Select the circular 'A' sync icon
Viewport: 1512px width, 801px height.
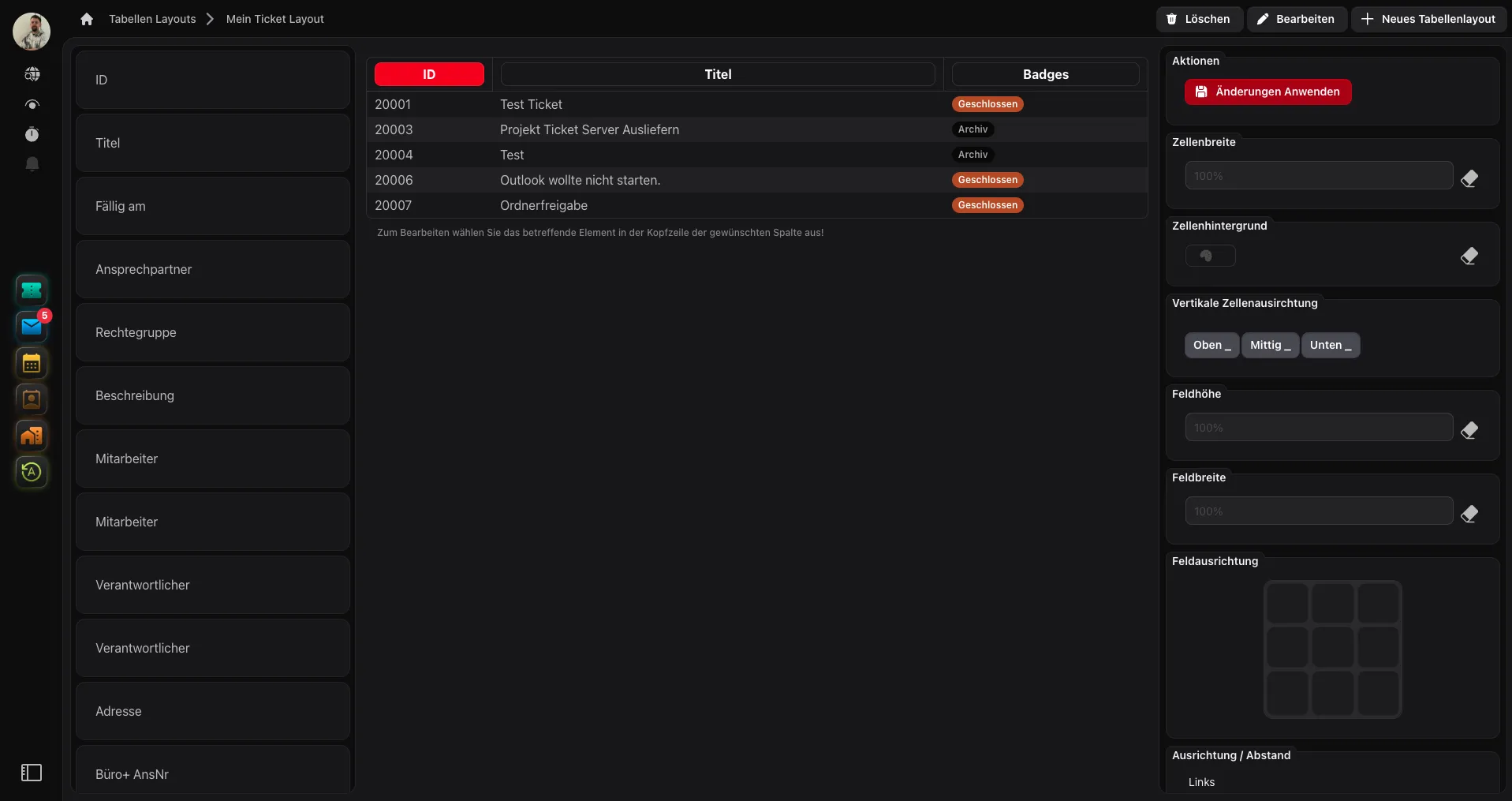pyautogui.click(x=32, y=472)
